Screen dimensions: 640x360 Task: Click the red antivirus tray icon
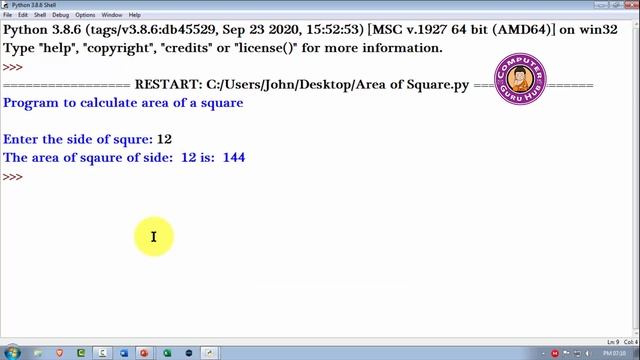(555, 353)
